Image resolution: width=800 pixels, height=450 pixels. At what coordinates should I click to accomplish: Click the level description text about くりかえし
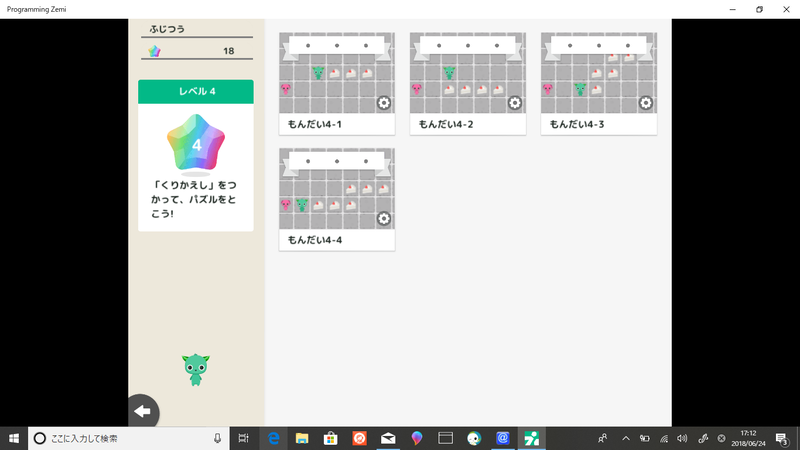coord(194,199)
